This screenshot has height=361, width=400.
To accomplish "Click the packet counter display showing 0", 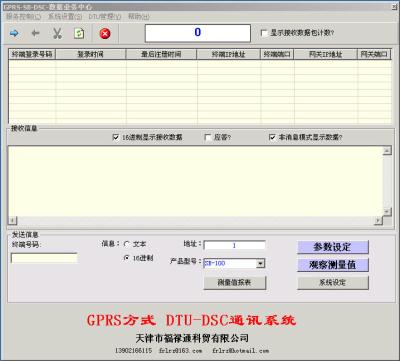I will (x=197, y=33).
